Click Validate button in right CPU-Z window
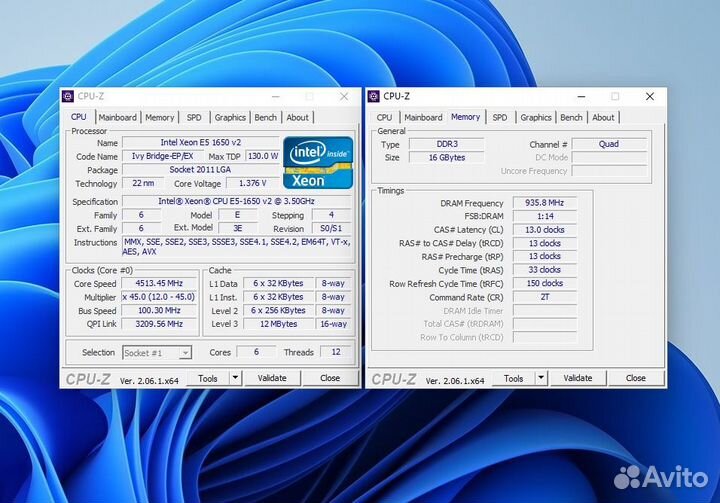The height and width of the screenshot is (503, 720). [x=578, y=378]
